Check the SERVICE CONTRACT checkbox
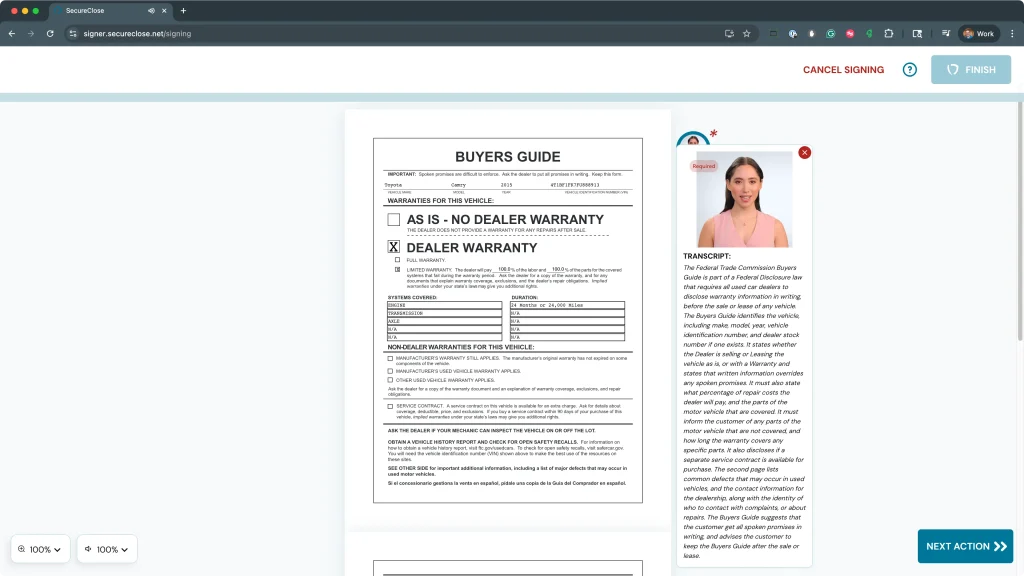The width and height of the screenshot is (1024, 576). [x=390, y=406]
